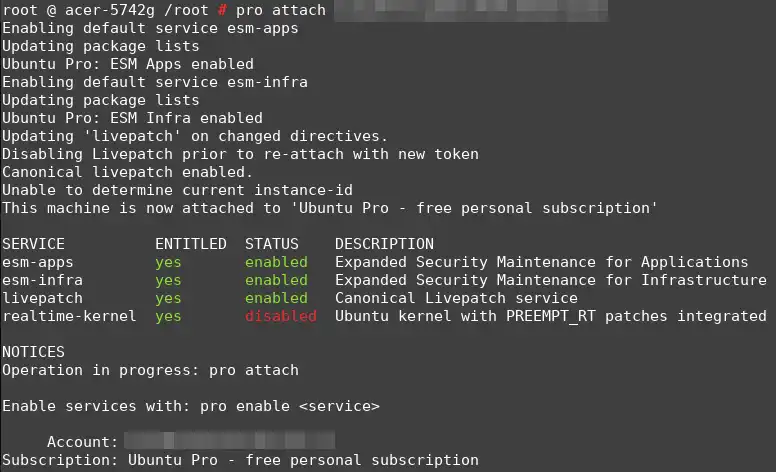Click the ENTITLED column header
The width and height of the screenshot is (776, 472).
(191, 244)
